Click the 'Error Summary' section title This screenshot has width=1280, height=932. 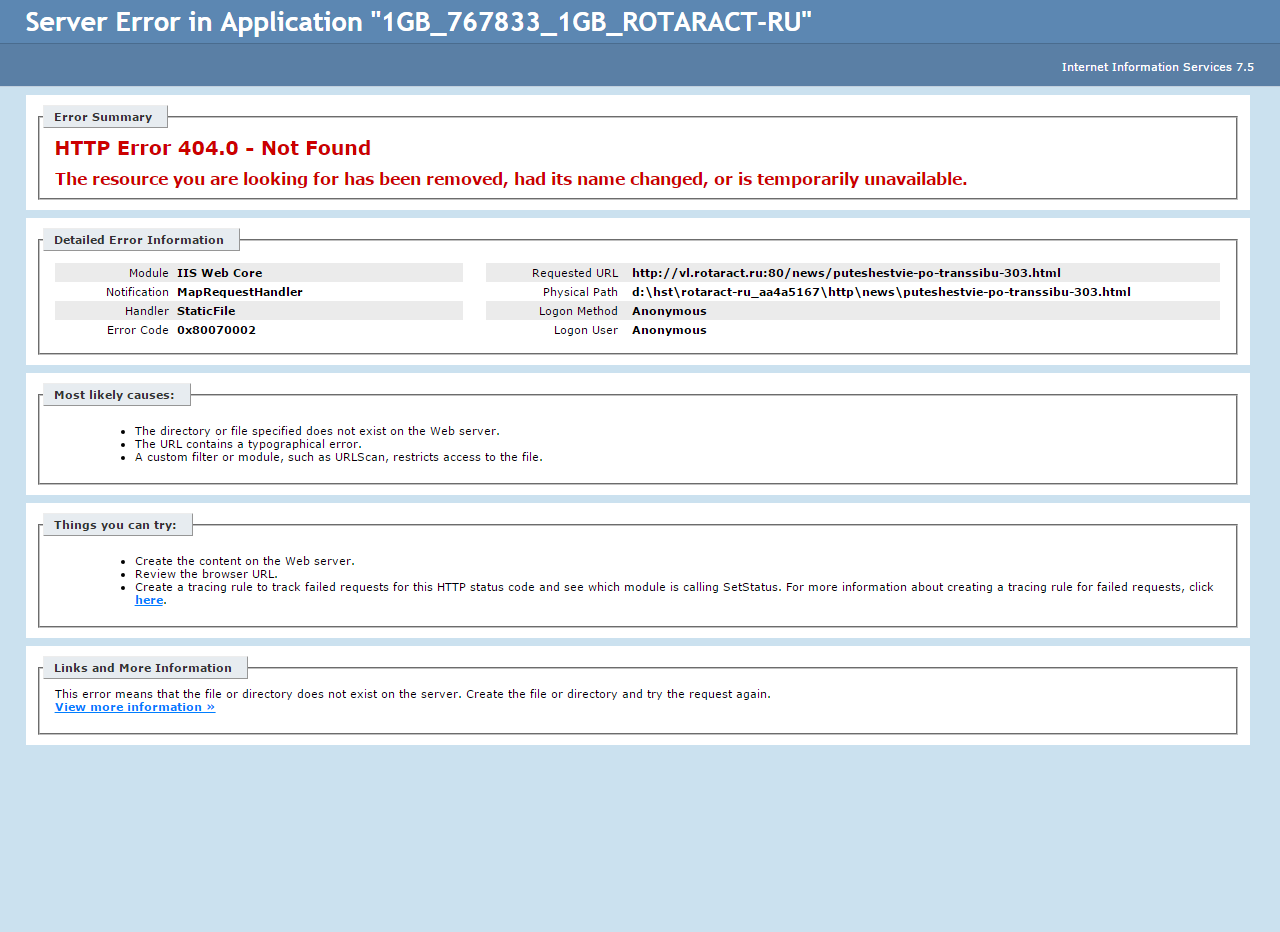click(103, 117)
